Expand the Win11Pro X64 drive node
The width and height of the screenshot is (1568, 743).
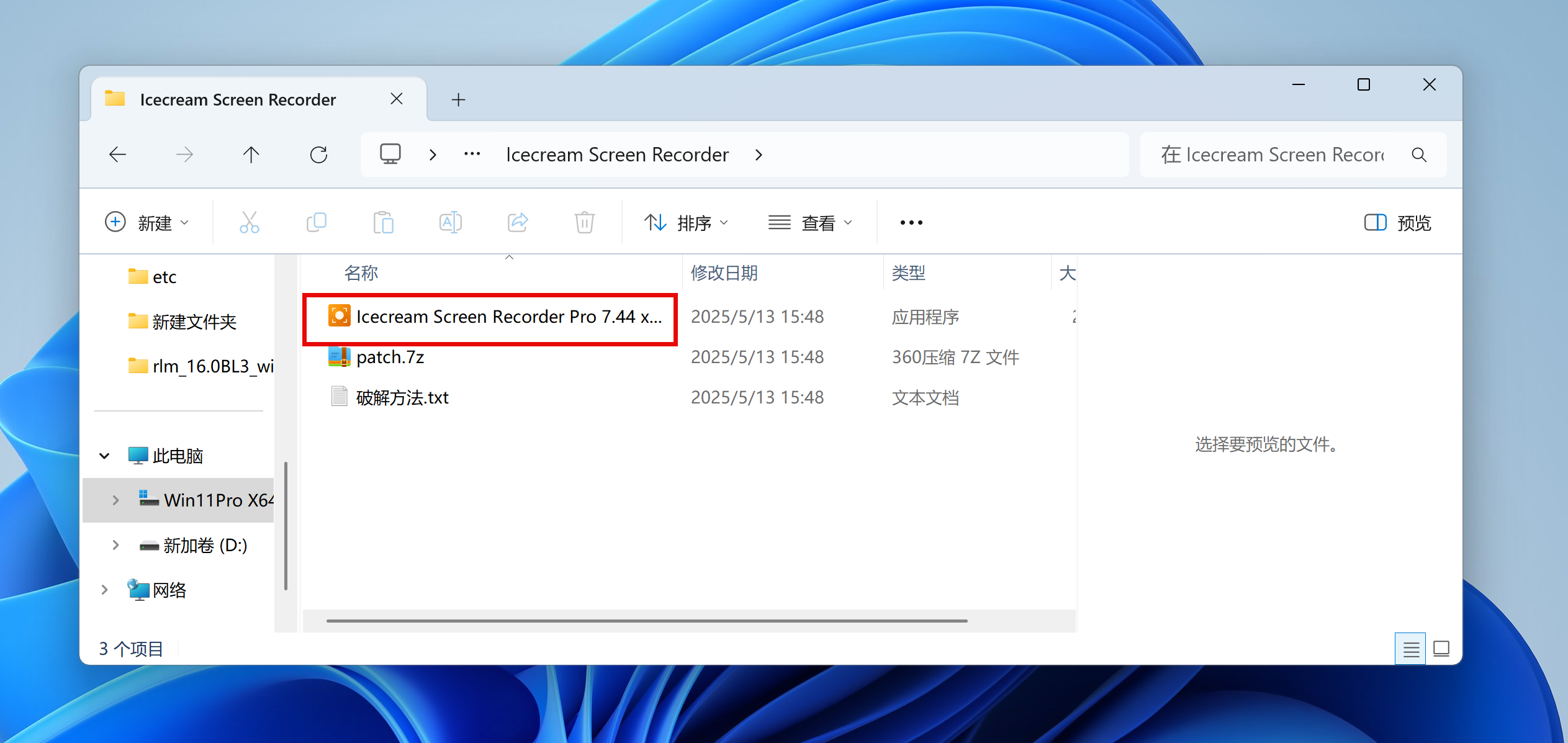[x=115, y=500]
